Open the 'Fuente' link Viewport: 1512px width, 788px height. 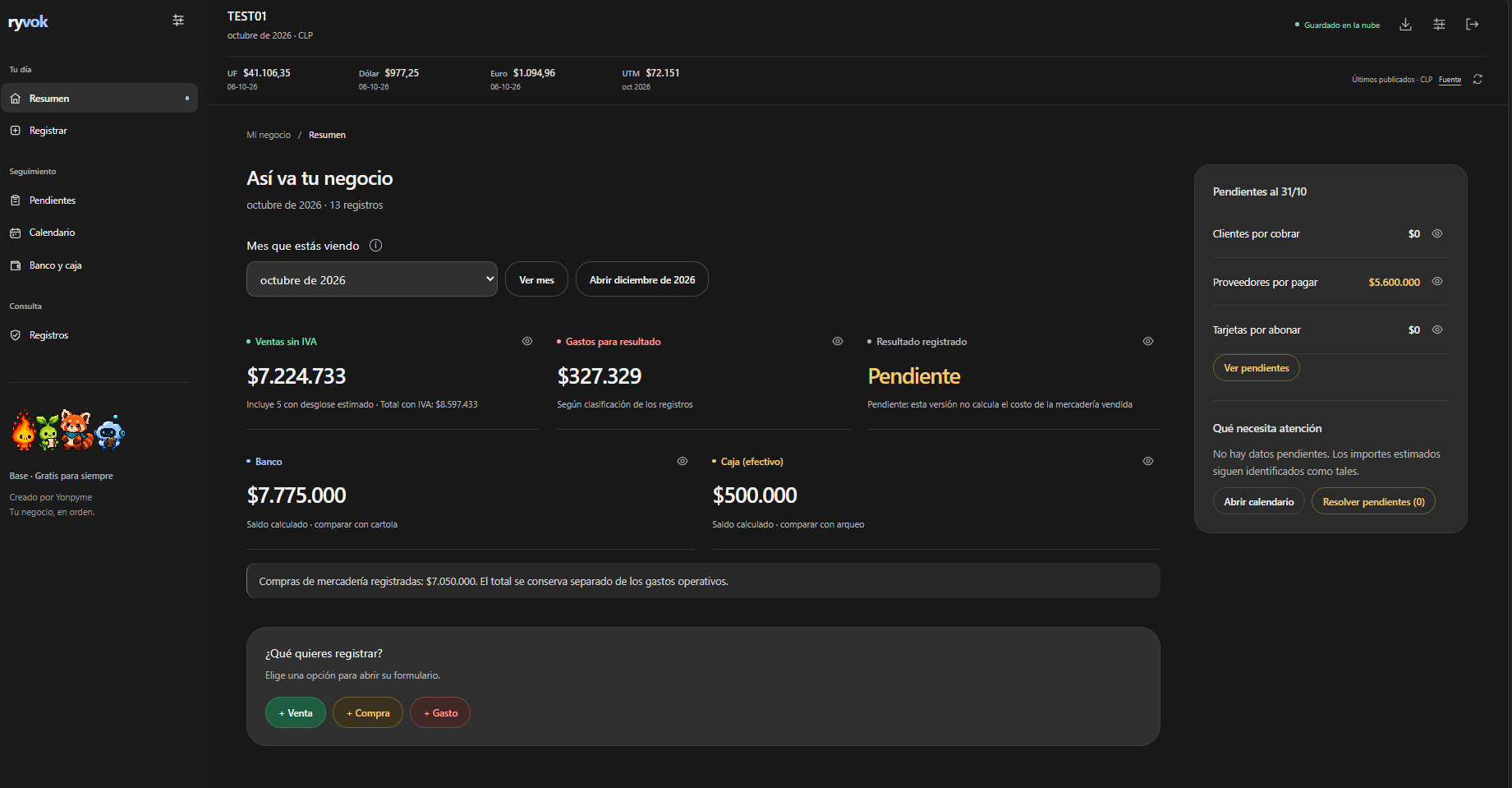[x=1450, y=80]
